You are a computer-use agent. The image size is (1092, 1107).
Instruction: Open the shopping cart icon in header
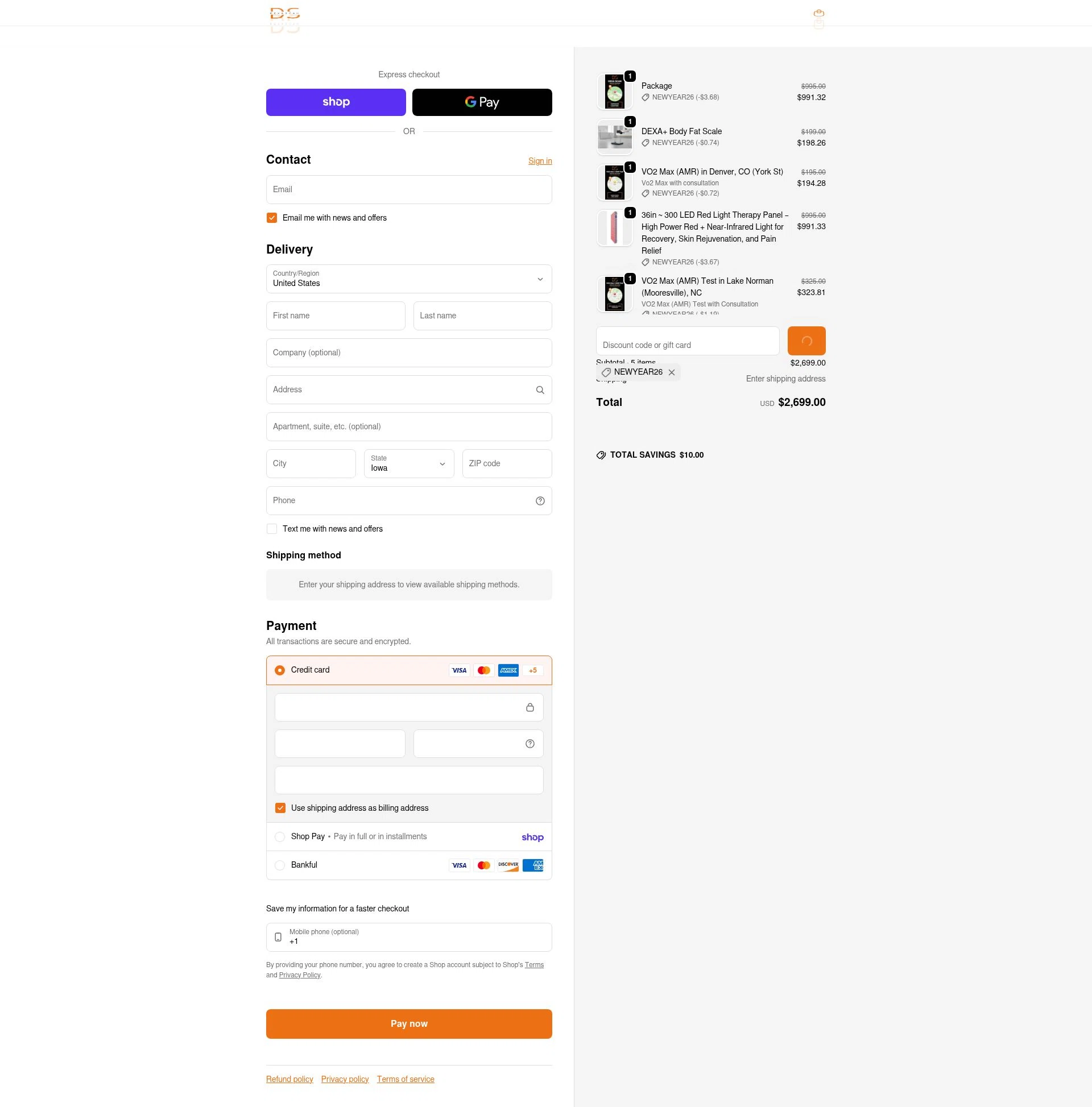(x=818, y=13)
